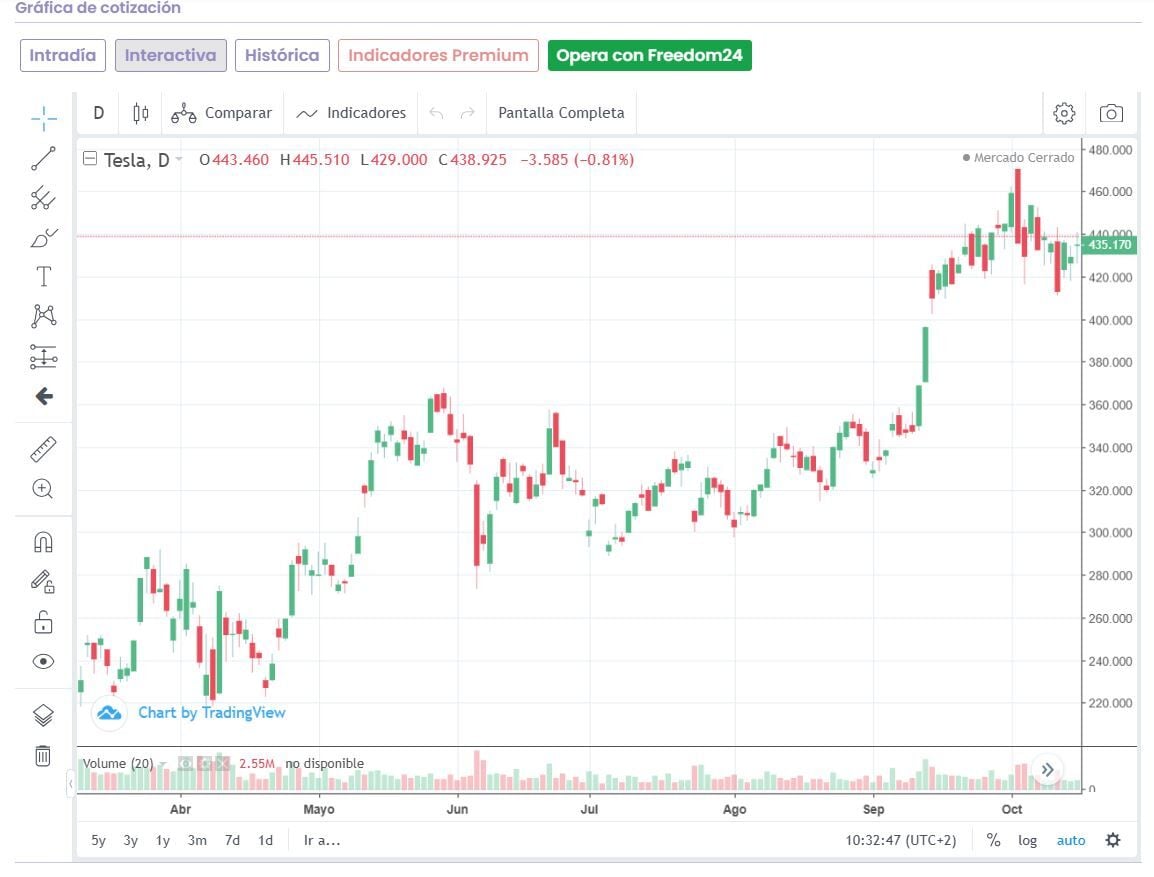Switch to the Histórica tab
The image size is (1154, 877).
[x=282, y=55]
